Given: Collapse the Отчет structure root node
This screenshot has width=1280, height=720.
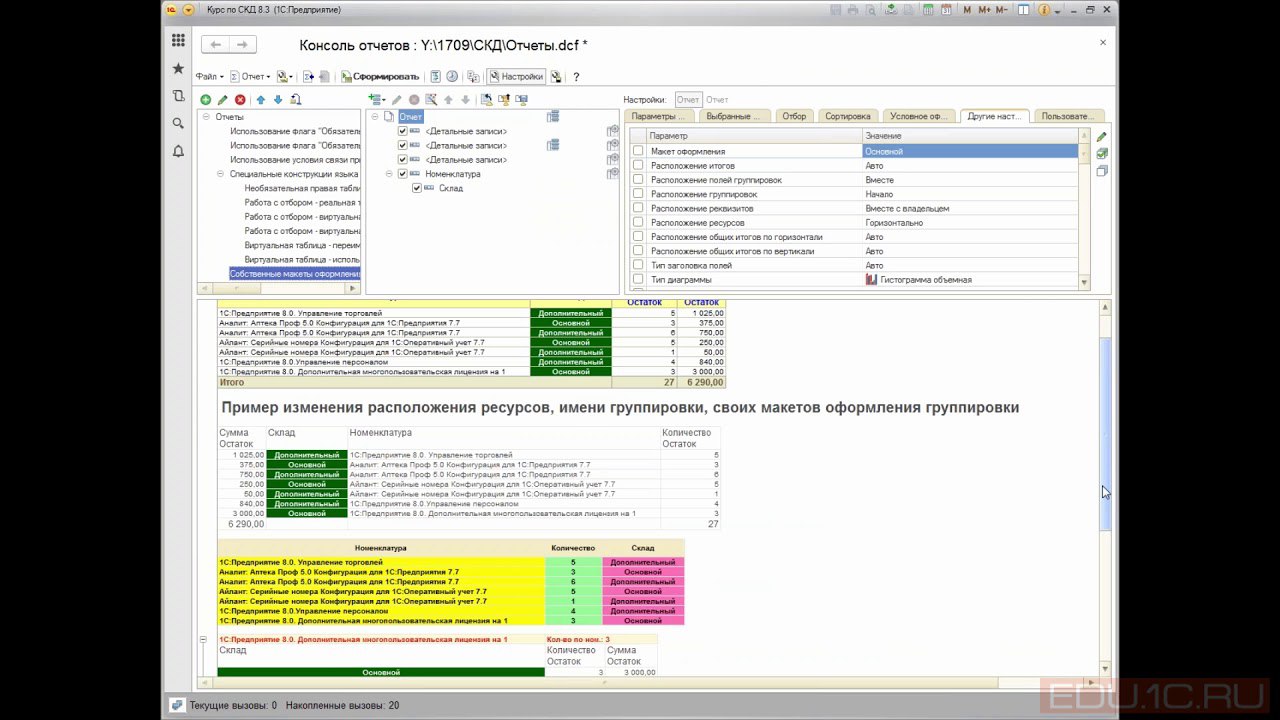Looking at the screenshot, I should [375, 117].
